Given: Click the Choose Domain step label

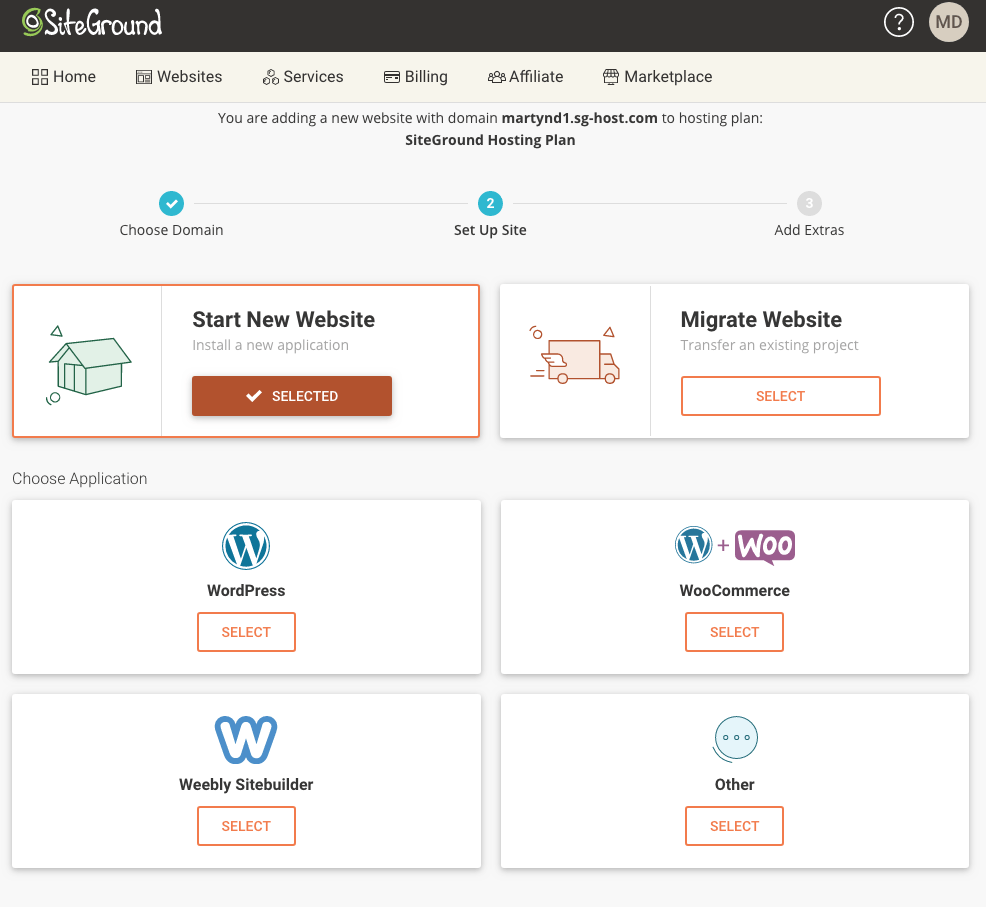Looking at the screenshot, I should pyautogui.click(x=172, y=230).
